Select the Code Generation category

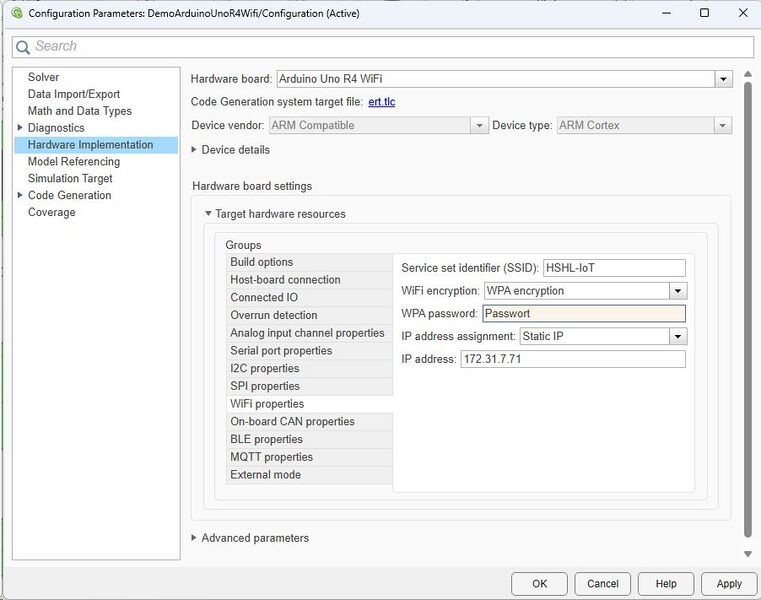coord(69,195)
